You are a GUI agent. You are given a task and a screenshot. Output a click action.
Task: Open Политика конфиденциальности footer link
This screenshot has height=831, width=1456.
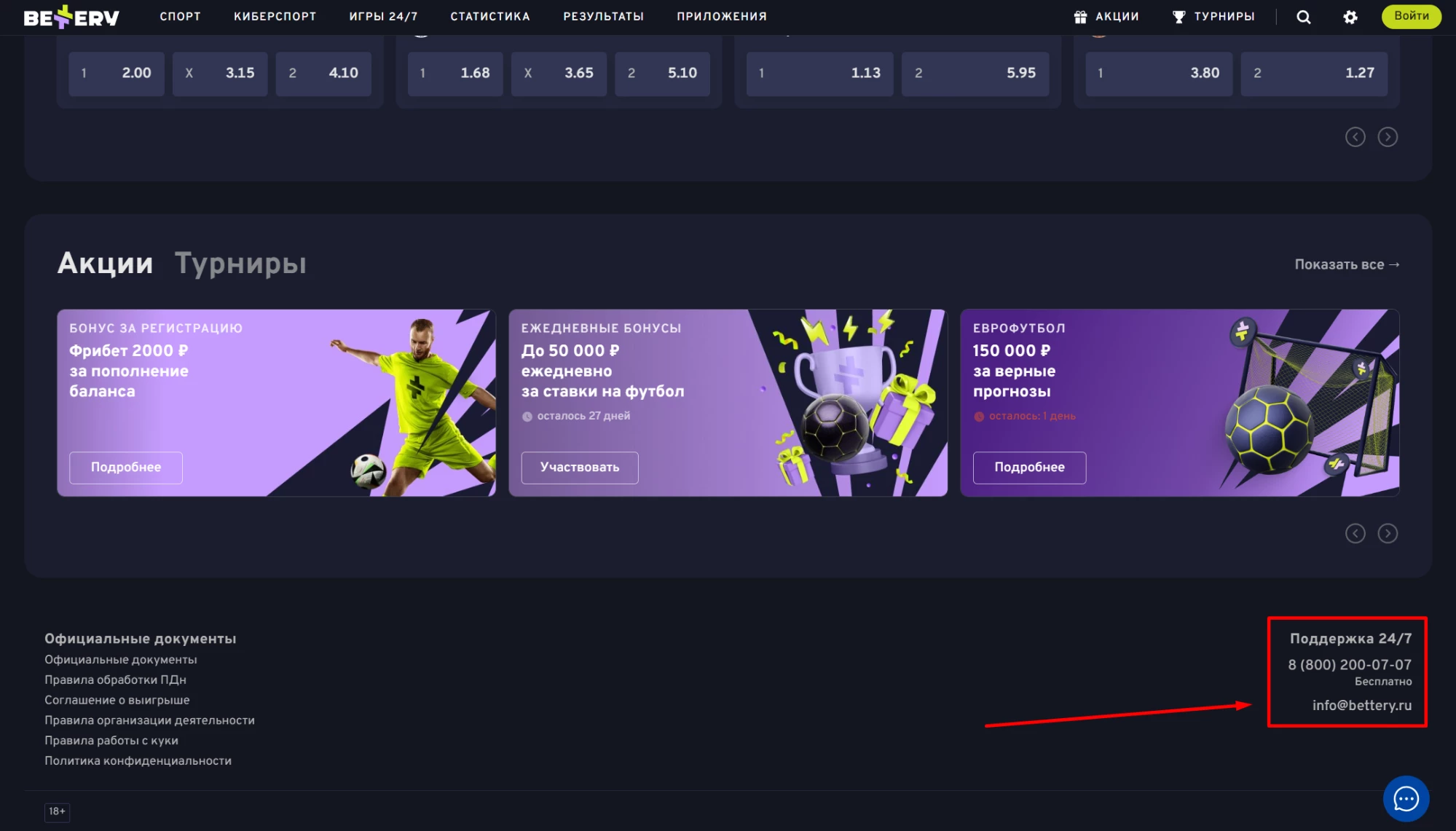tap(138, 761)
